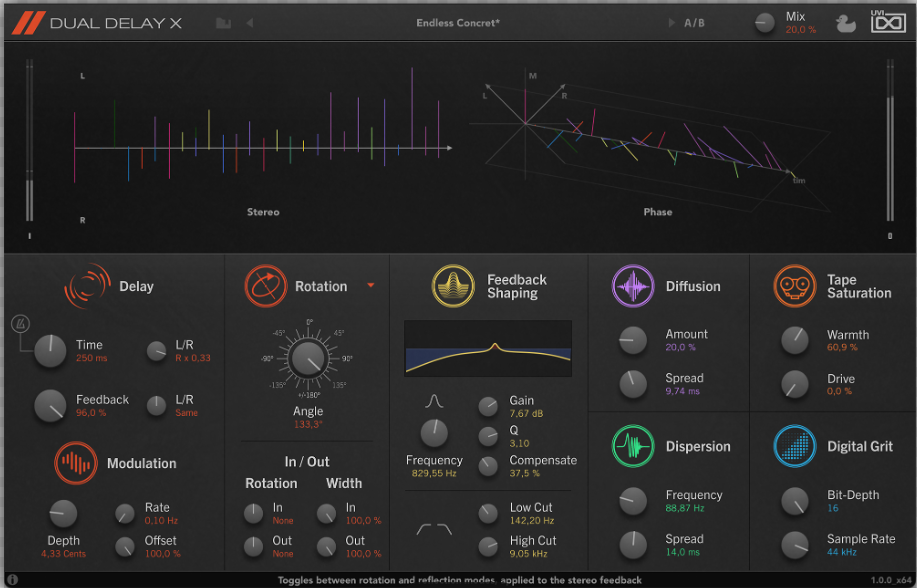Click the Diffusion Amount knob
Viewport: 917px width, 588px height.
point(633,340)
